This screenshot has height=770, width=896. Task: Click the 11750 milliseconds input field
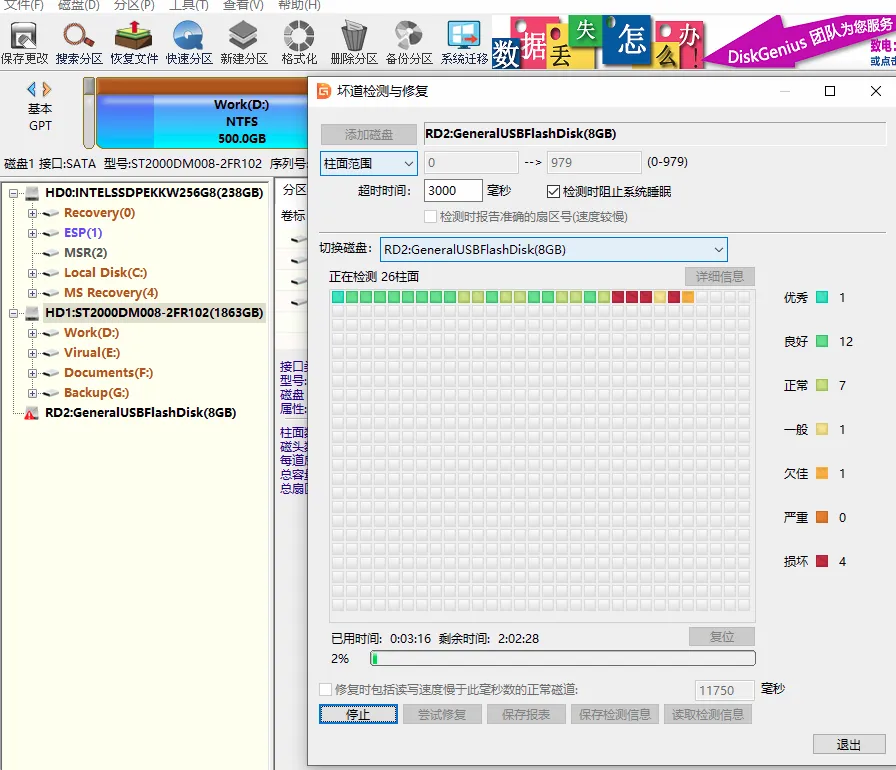point(724,690)
